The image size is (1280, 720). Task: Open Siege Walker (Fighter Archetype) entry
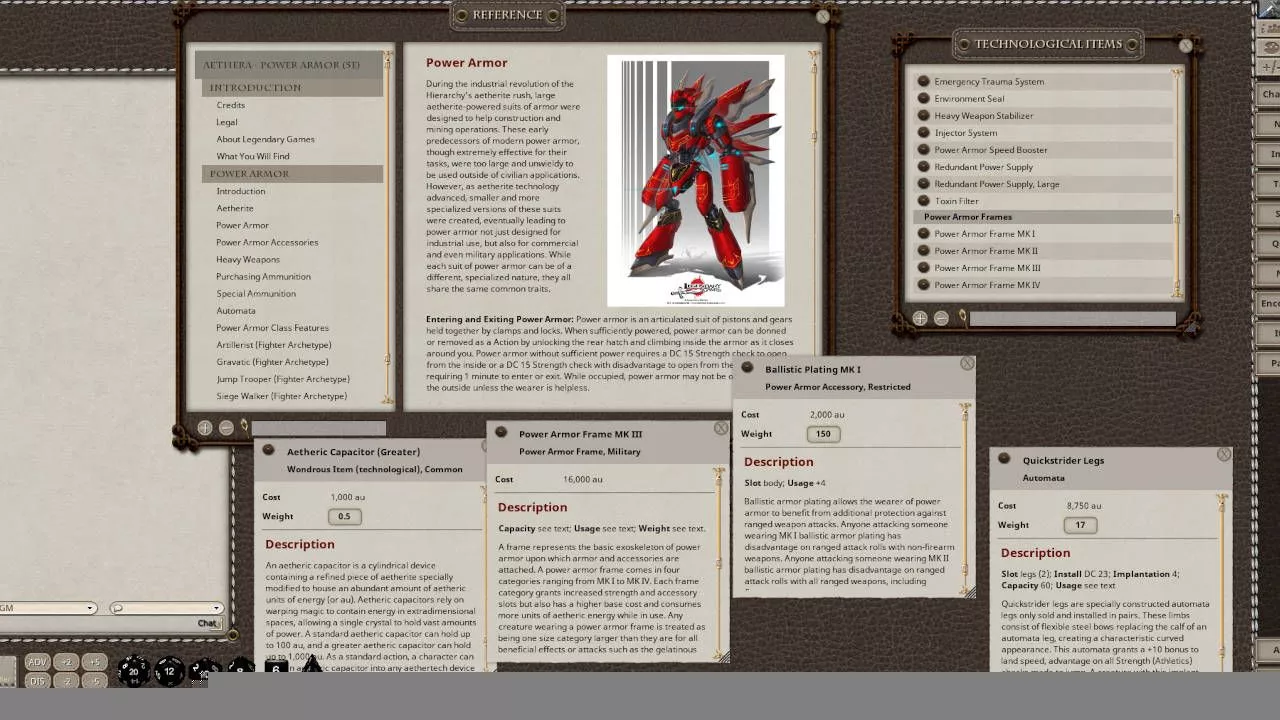(x=281, y=396)
